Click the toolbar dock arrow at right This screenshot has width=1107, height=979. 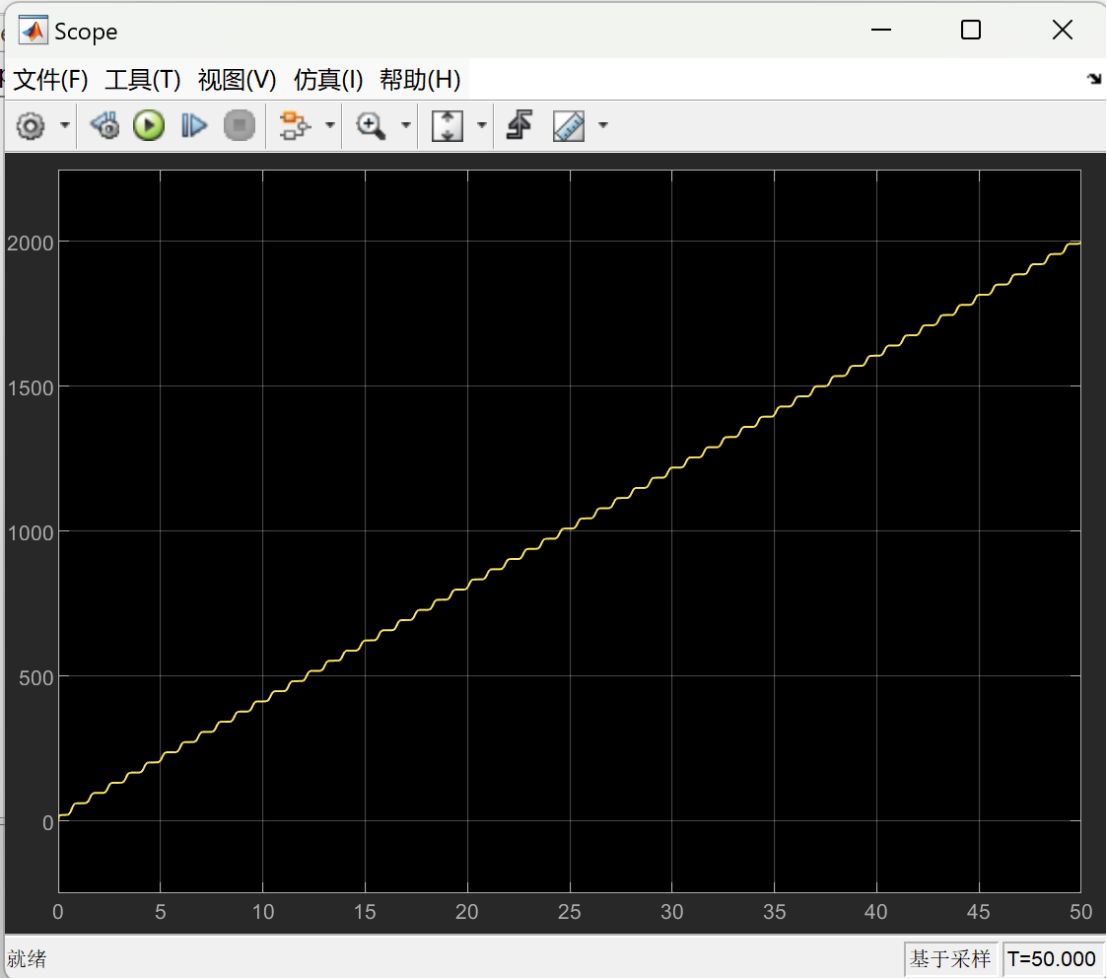[1094, 80]
